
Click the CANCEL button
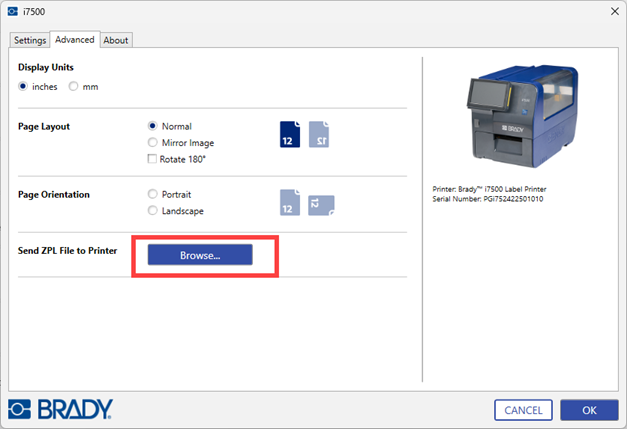click(x=523, y=410)
